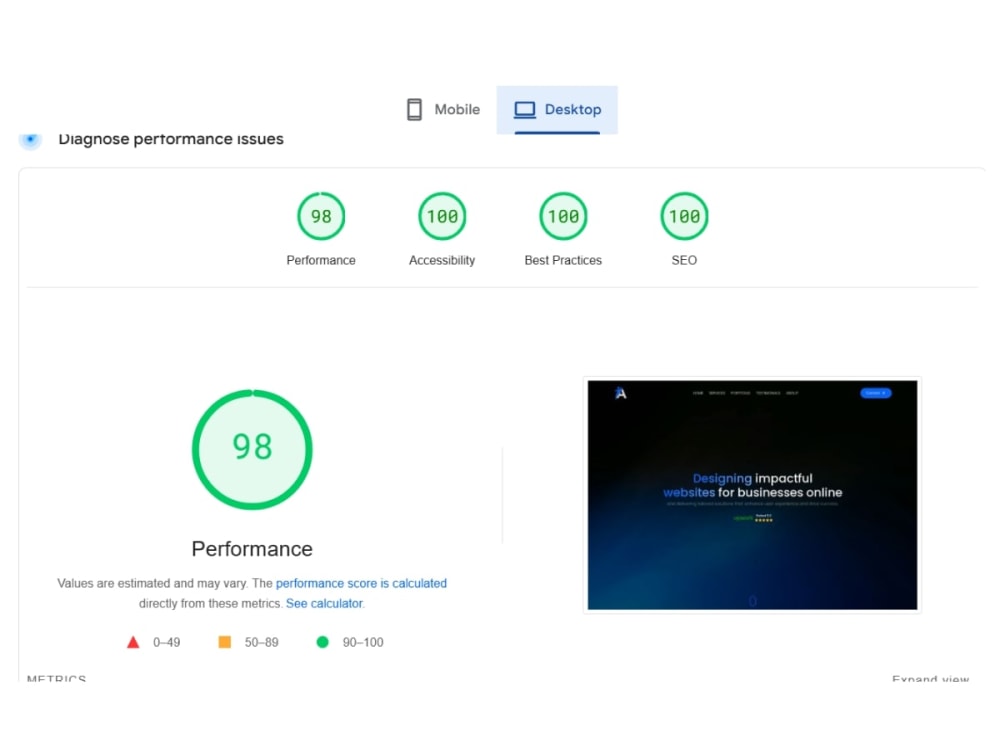
Task: Click the 'SEO' label
Action: tap(684, 260)
